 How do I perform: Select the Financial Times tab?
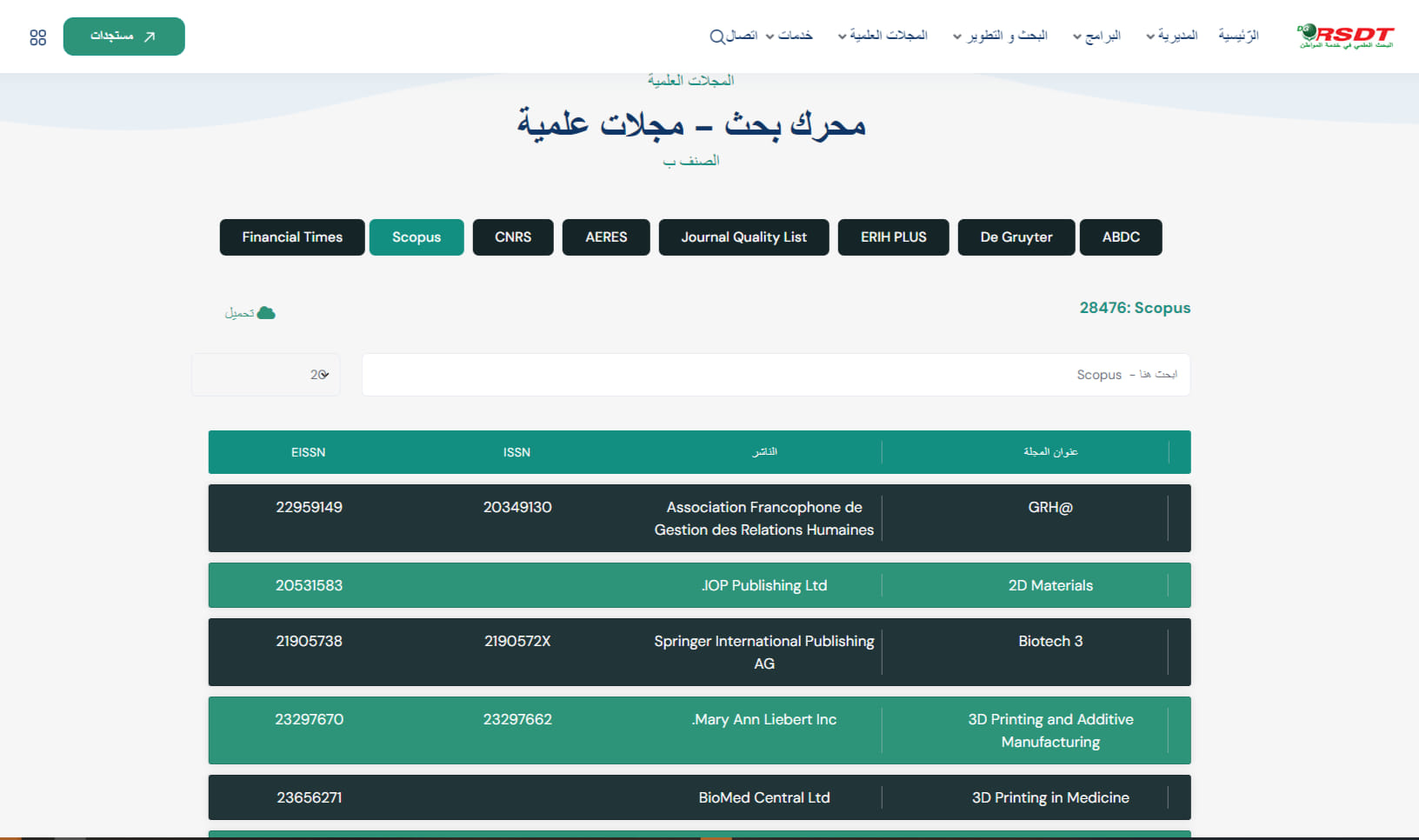pyautogui.click(x=292, y=237)
